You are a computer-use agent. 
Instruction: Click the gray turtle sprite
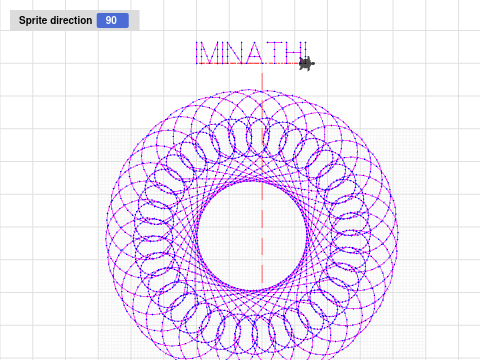[x=307, y=63]
